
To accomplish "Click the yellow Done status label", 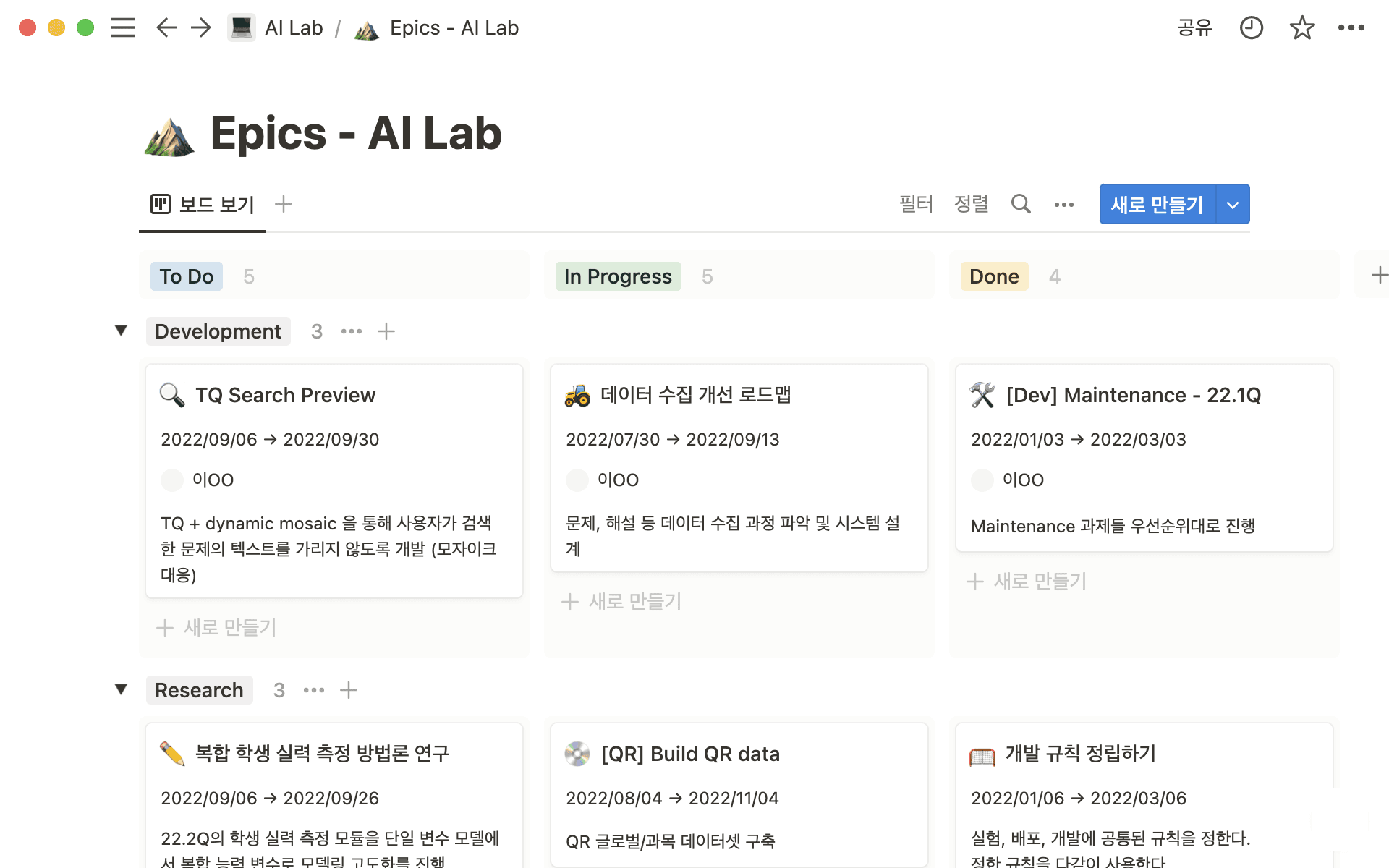I will pyautogui.click(x=994, y=276).
